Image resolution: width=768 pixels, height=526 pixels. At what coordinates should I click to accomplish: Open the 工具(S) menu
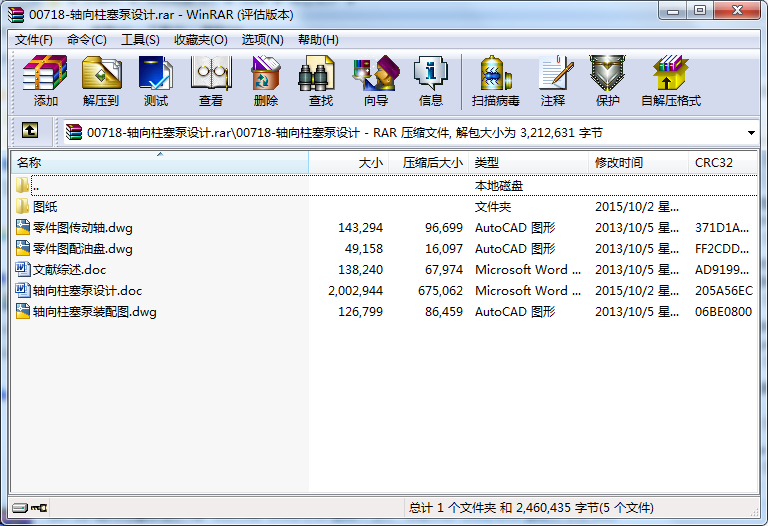pyautogui.click(x=140, y=40)
